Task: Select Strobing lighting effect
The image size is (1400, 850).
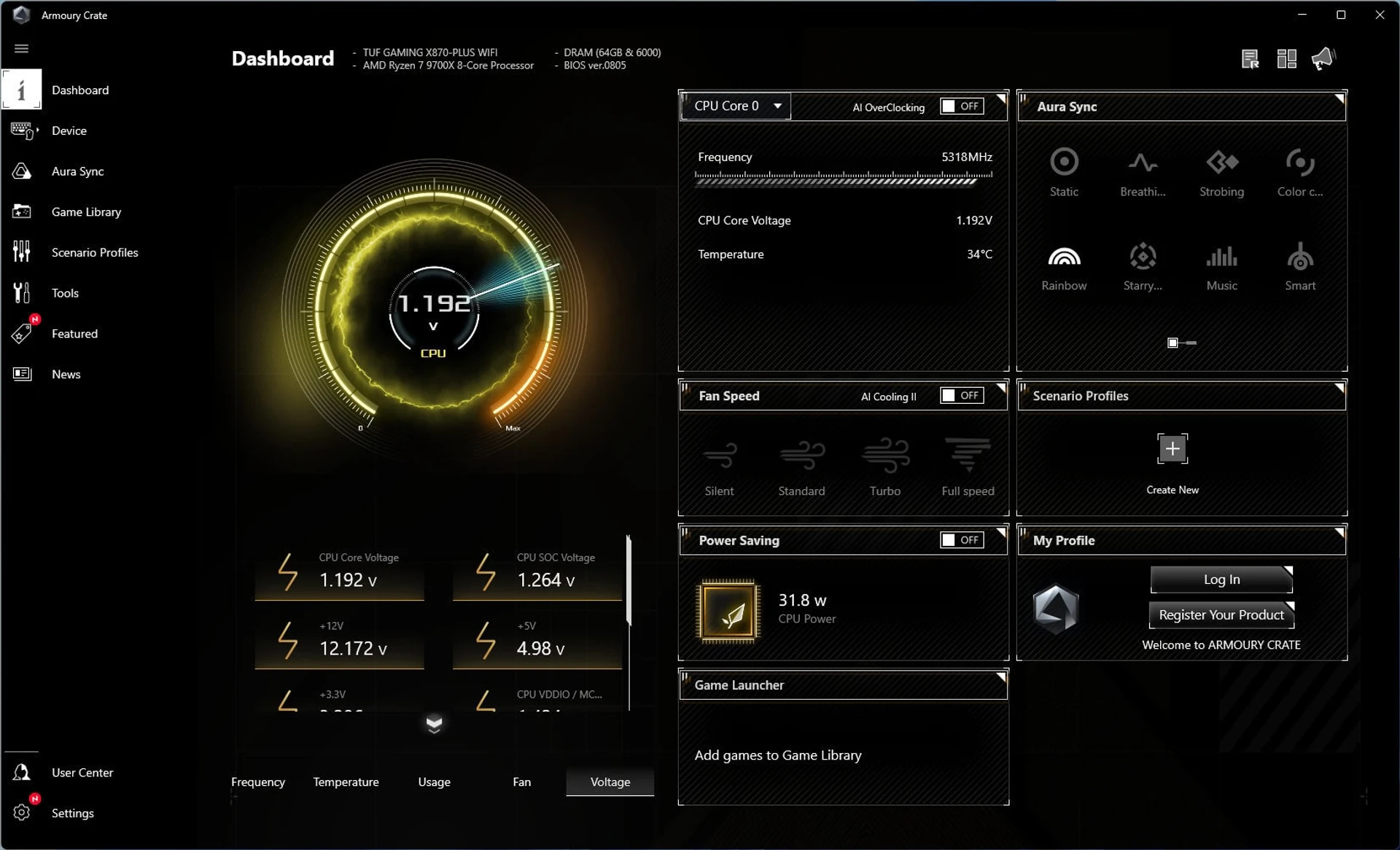Action: tap(1222, 172)
